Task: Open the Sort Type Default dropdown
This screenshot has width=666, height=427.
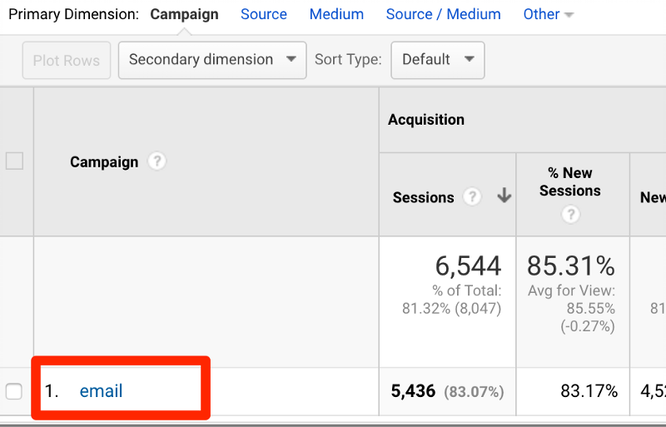Action: (437, 60)
